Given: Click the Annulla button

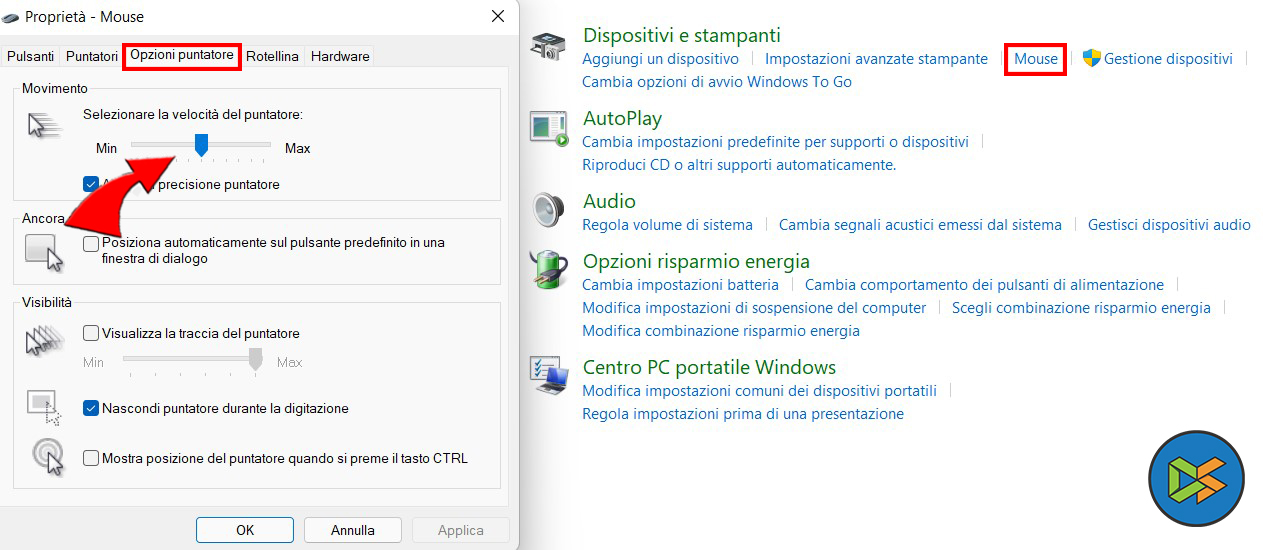Looking at the screenshot, I should coord(353,530).
